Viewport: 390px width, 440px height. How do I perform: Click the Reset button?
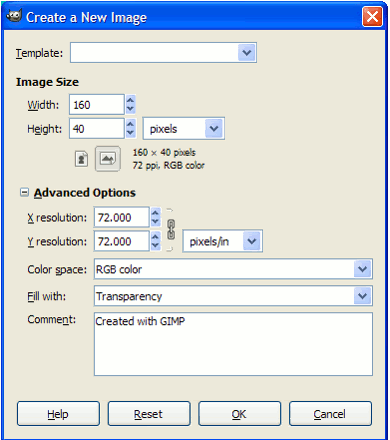click(149, 414)
